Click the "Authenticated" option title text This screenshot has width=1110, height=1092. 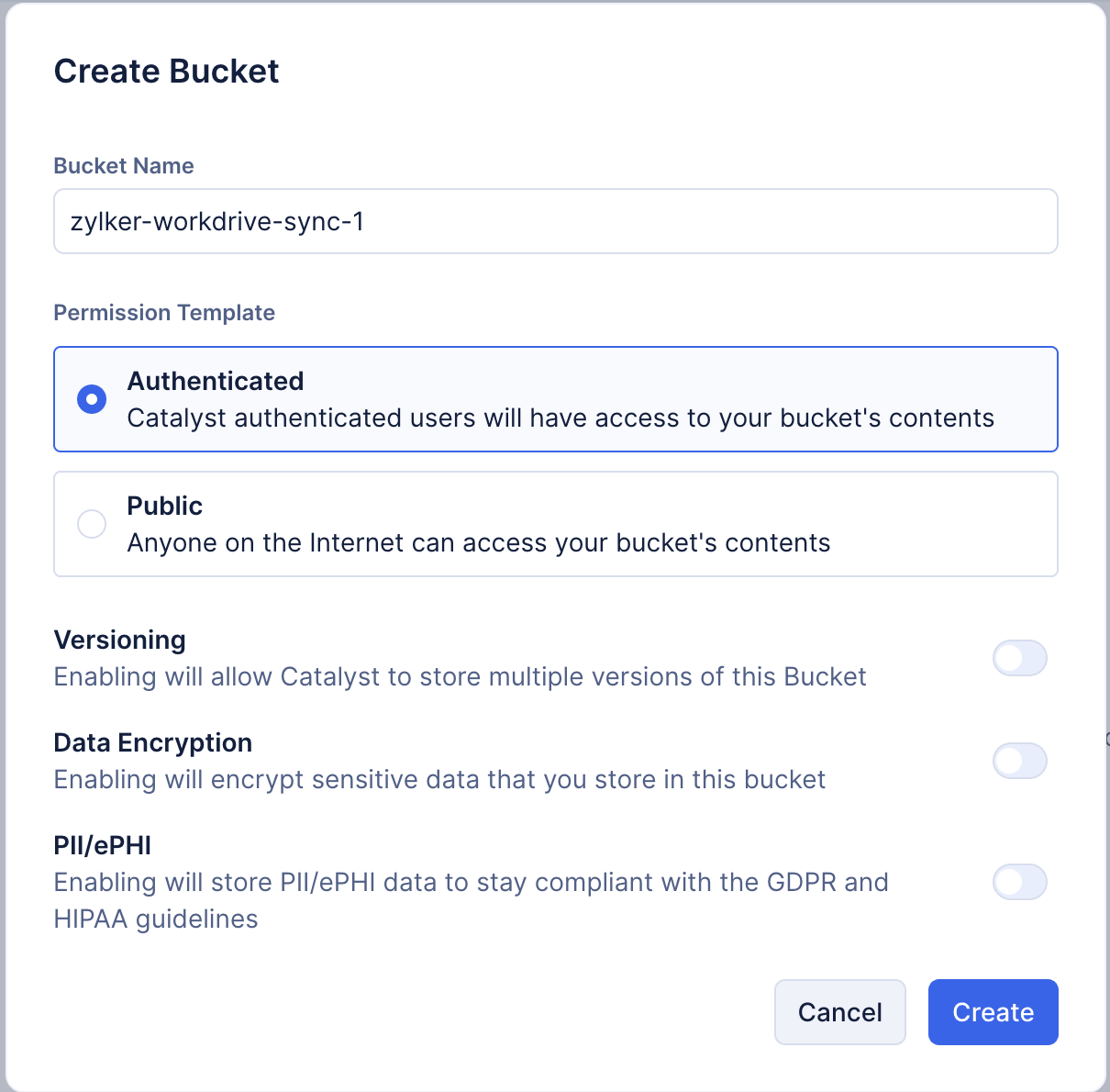click(216, 381)
